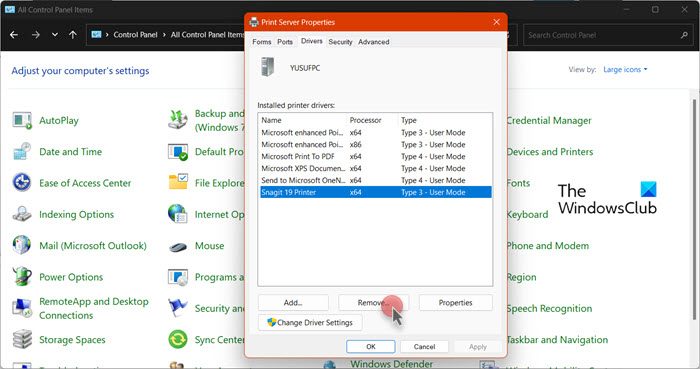Open the Storage Spaces icon

tap(22, 340)
